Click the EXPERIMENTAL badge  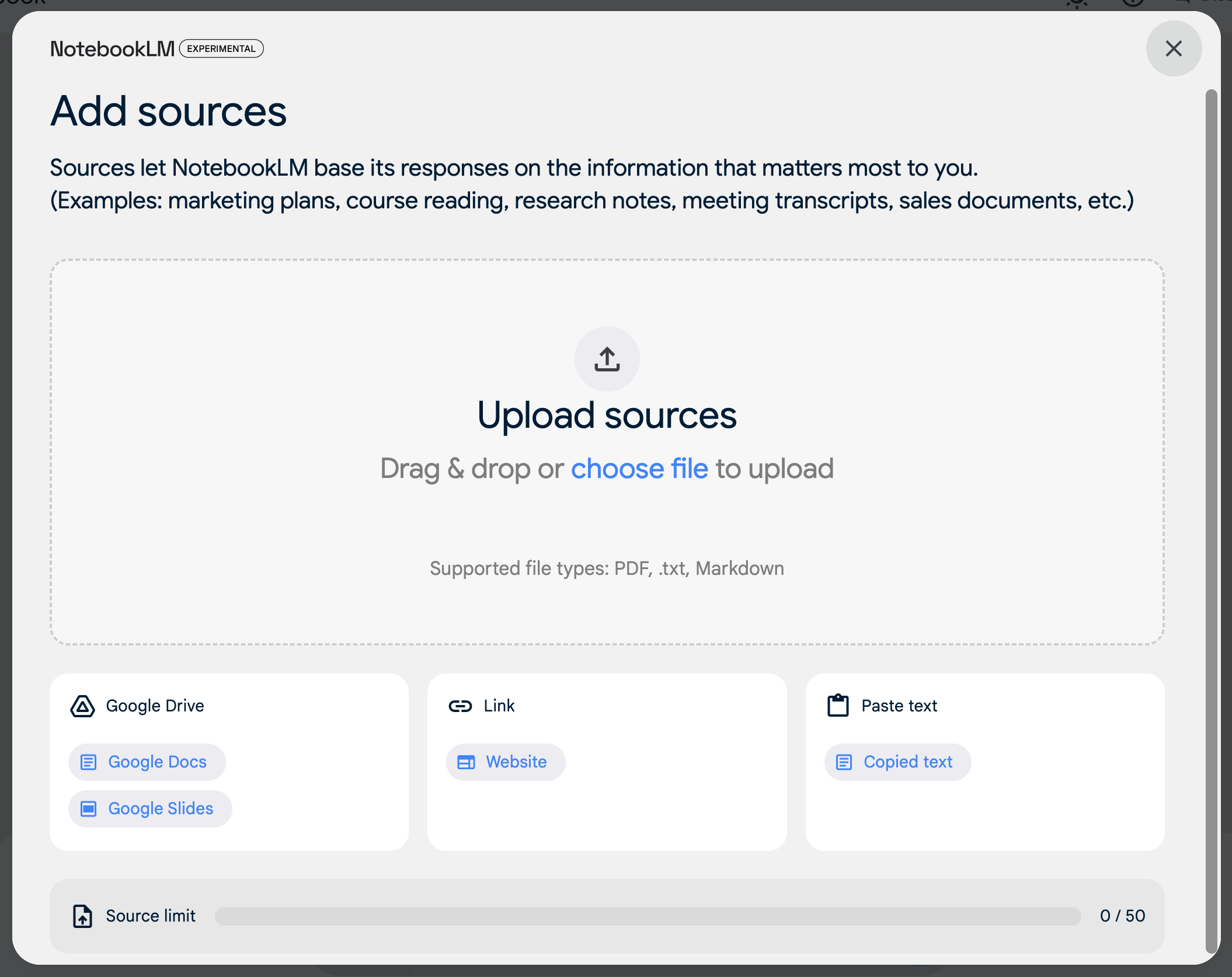[221, 48]
